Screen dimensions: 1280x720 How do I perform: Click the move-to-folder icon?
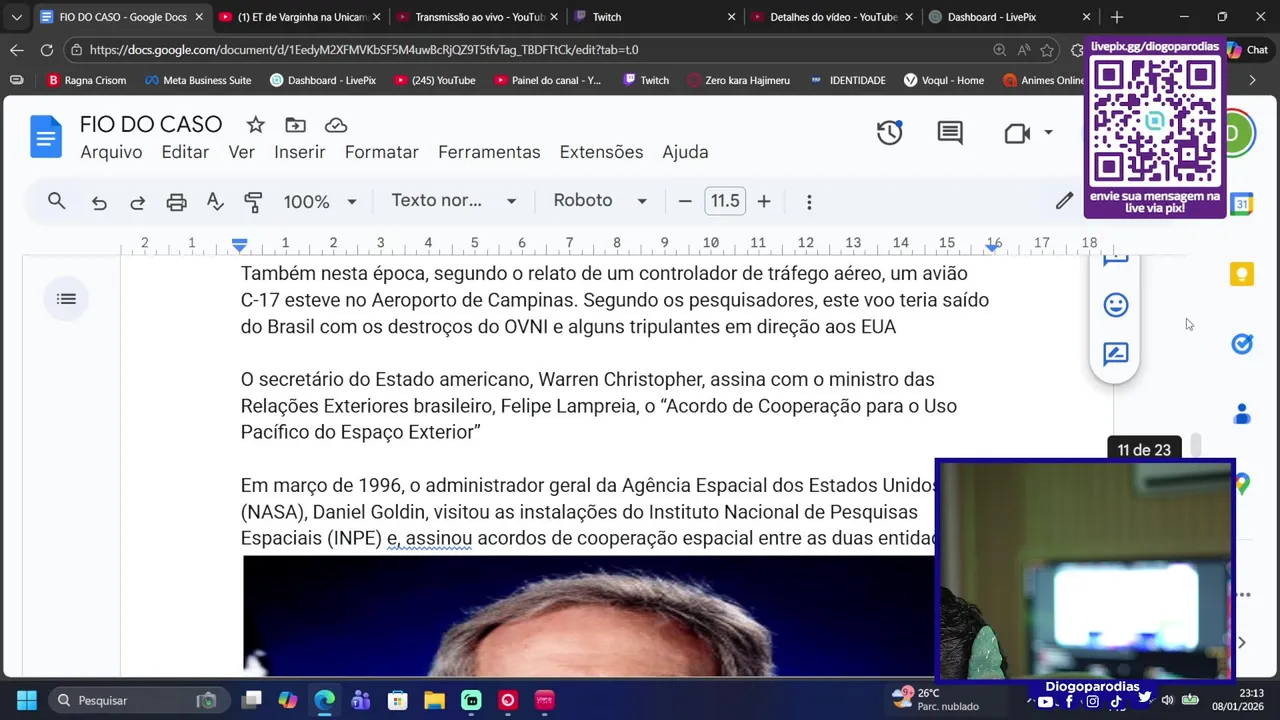pos(295,125)
